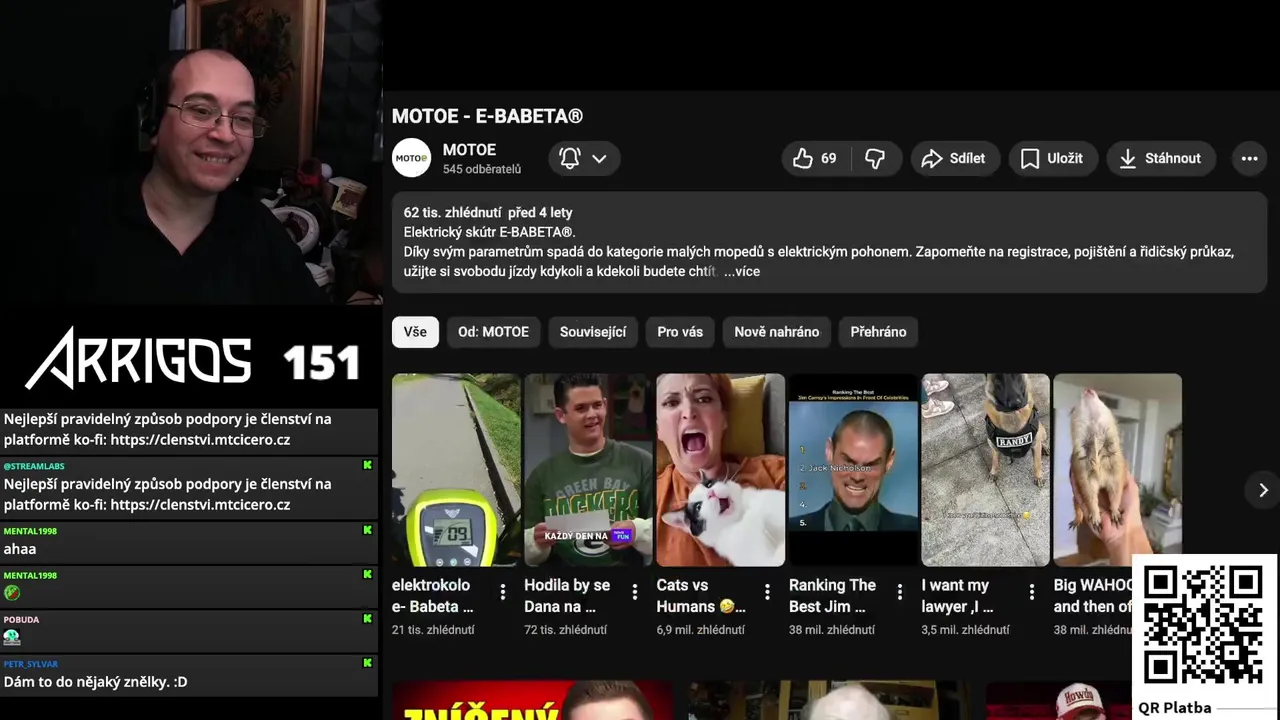Viewport: 1280px width, 720px height.
Task: Select the Přehráno filter chip
Action: coord(878,332)
